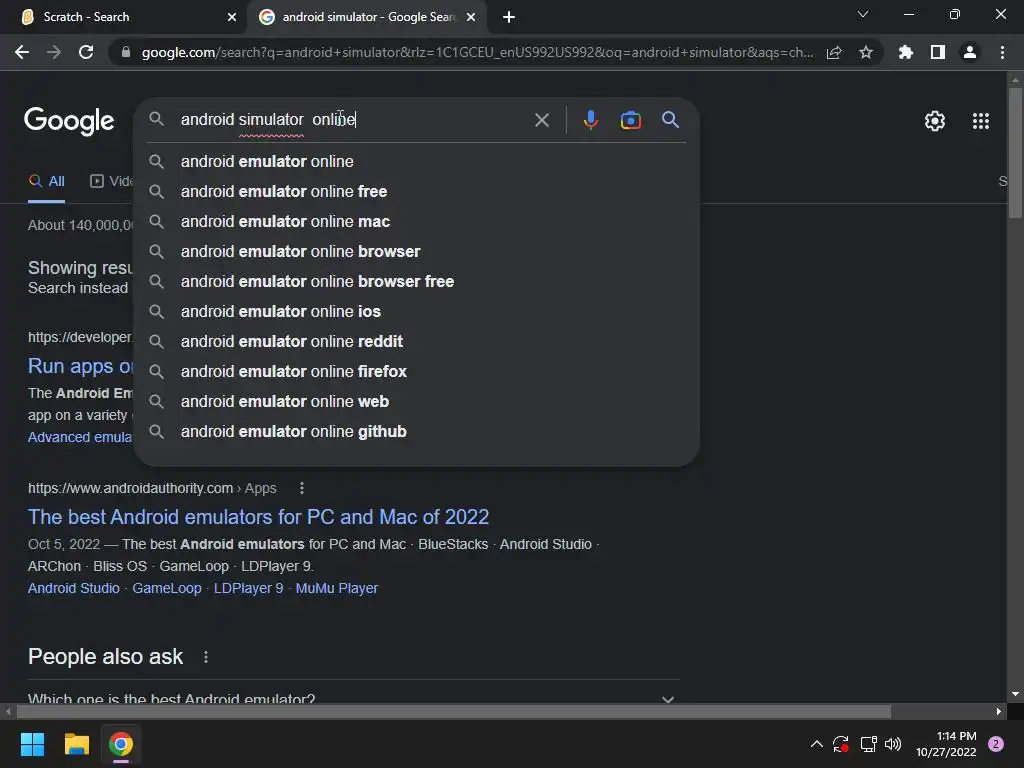Expand 'Which one is the best Android emulator?'
This screenshot has height=768, width=1024.
[353, 697]
